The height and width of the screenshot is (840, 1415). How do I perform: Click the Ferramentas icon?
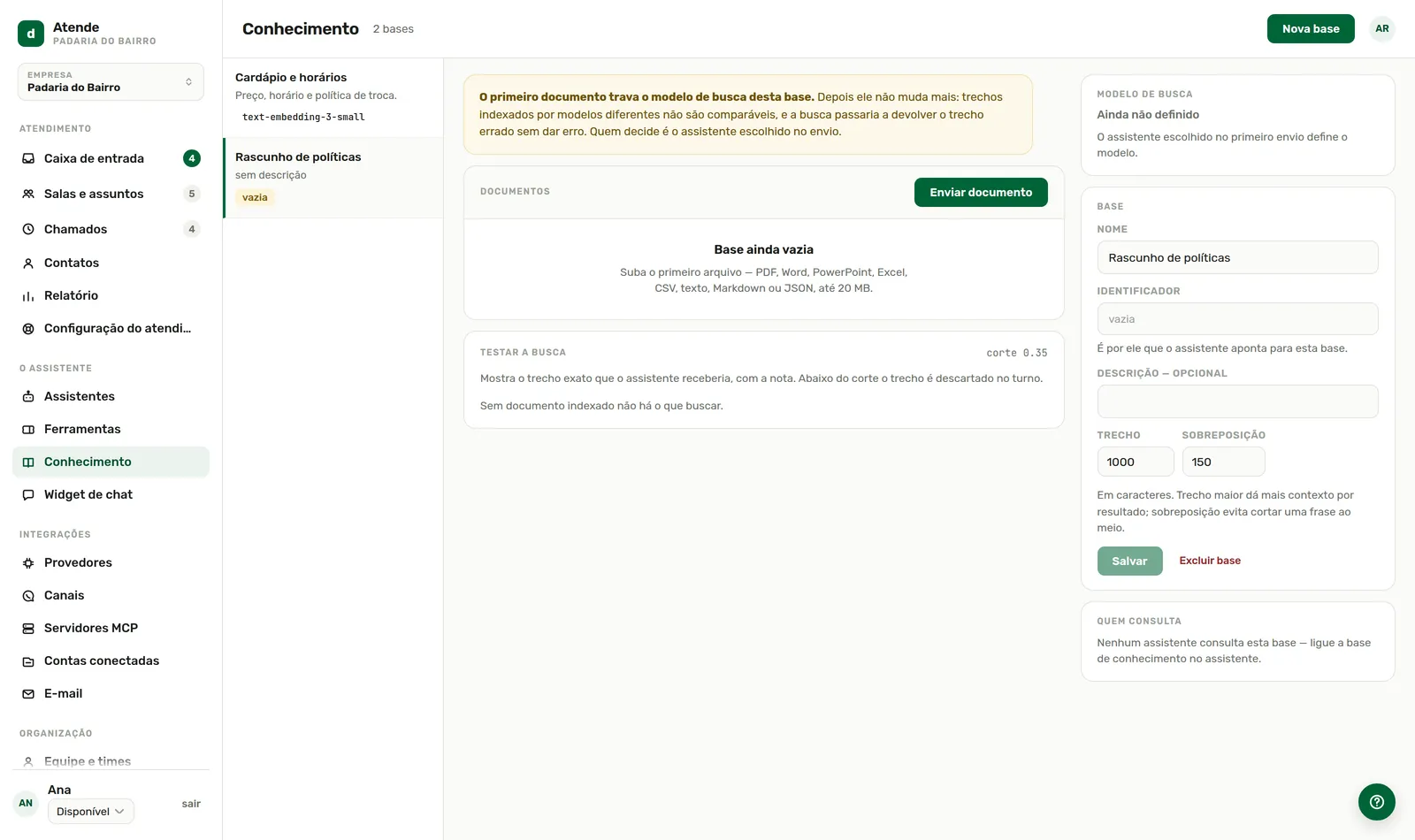coord(28,429)
